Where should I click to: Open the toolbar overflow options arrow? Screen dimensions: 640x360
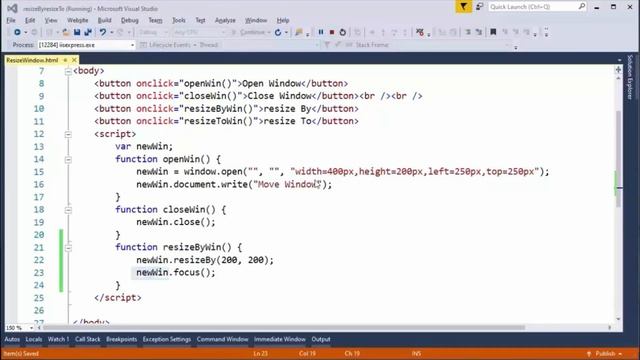click(546, 32)
